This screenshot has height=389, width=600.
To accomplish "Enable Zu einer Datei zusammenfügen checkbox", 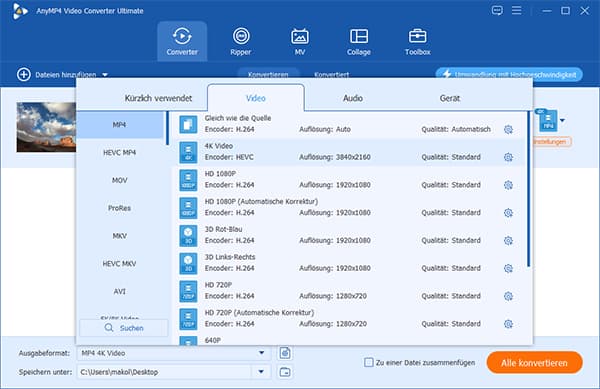I will coord(368,362).
